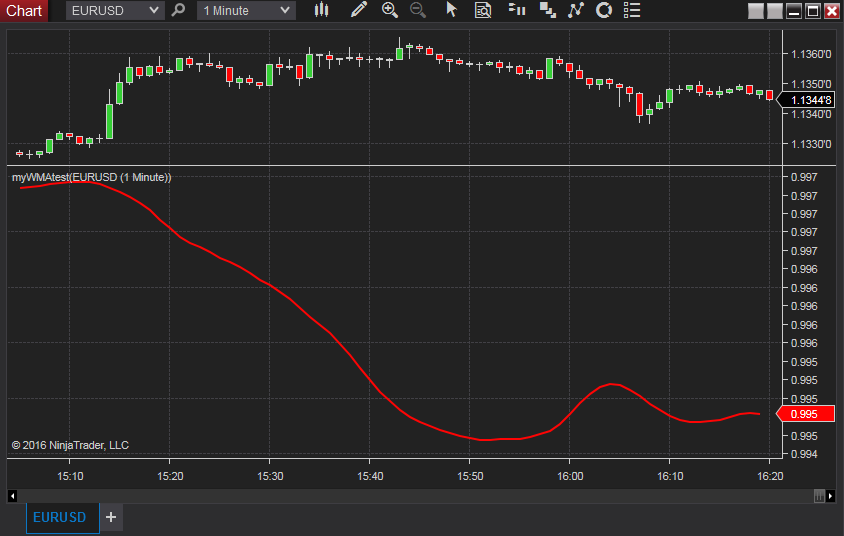Select the cursor pointer tool
This screenshot has height=536, width=844.
[x=451, y=10]
